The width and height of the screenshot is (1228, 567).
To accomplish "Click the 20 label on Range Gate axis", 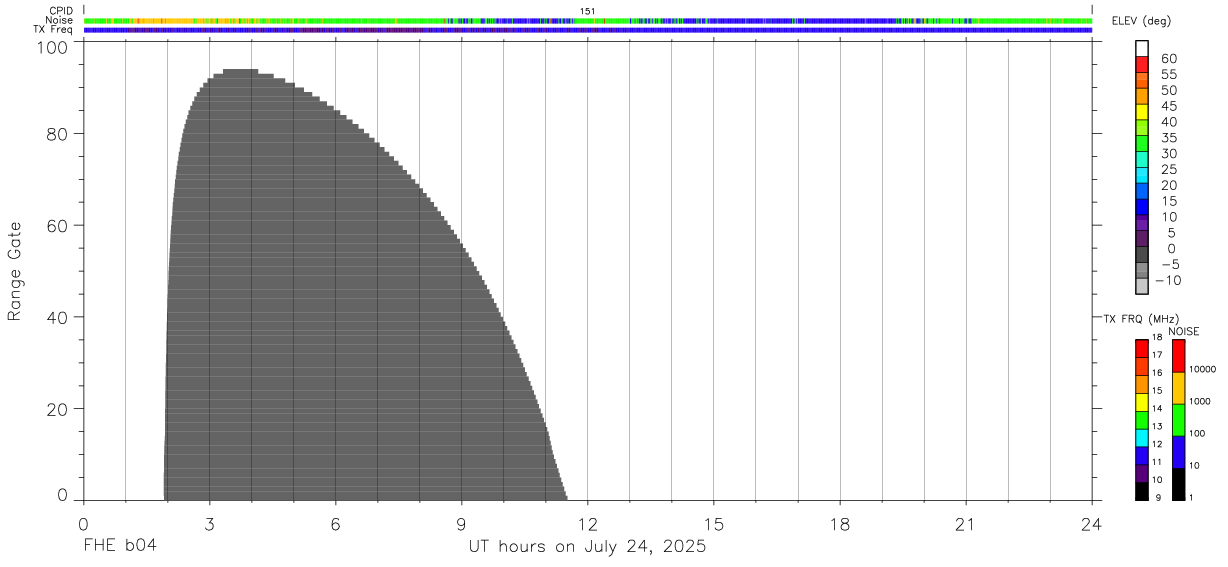I will pos(59,409).
